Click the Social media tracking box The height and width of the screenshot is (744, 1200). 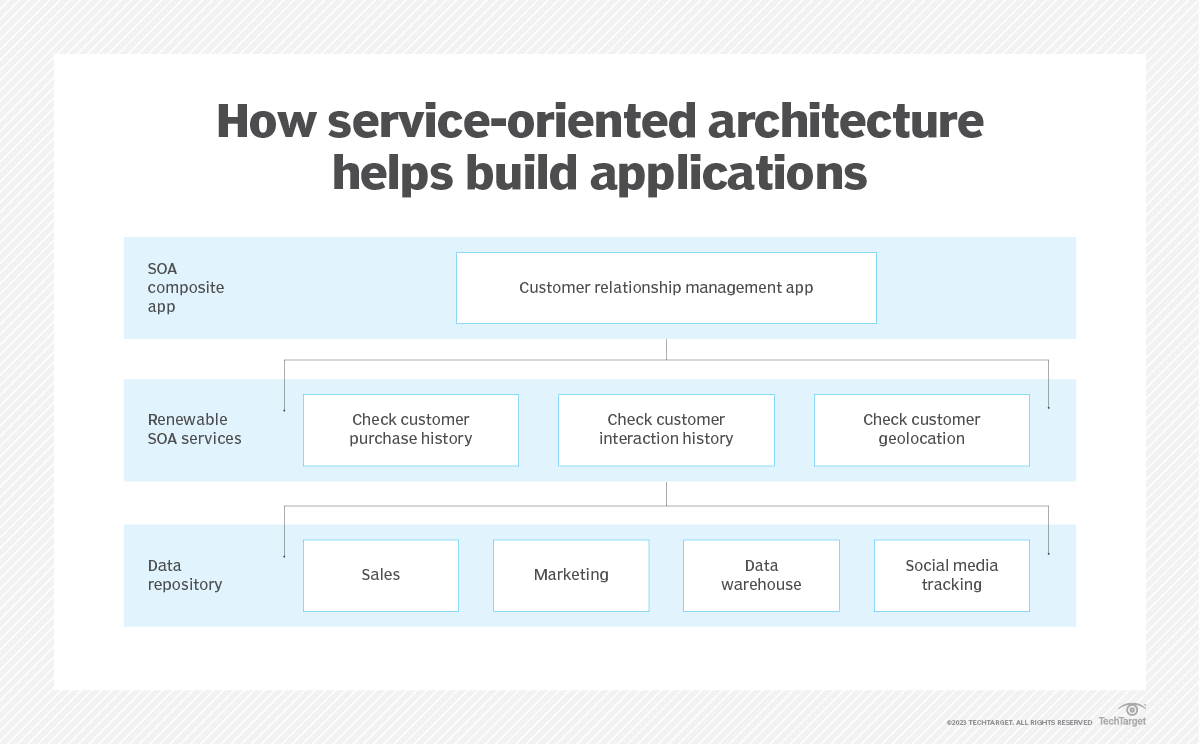(951, 575)
